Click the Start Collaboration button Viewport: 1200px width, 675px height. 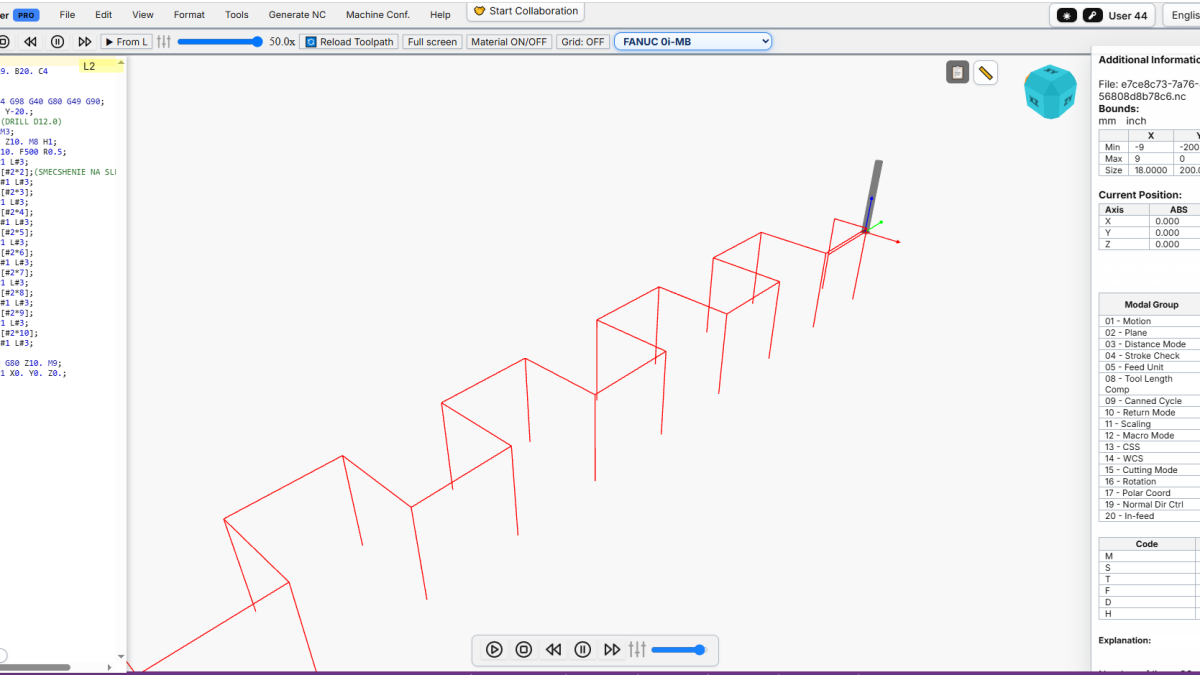click(x=525, y=11)
